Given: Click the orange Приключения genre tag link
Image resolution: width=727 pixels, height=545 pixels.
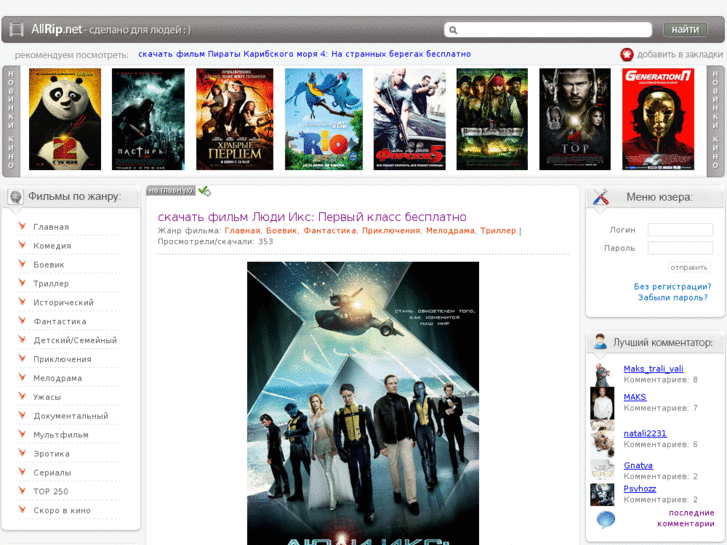Looking at the screenshot, I should (x=391, y=231).
